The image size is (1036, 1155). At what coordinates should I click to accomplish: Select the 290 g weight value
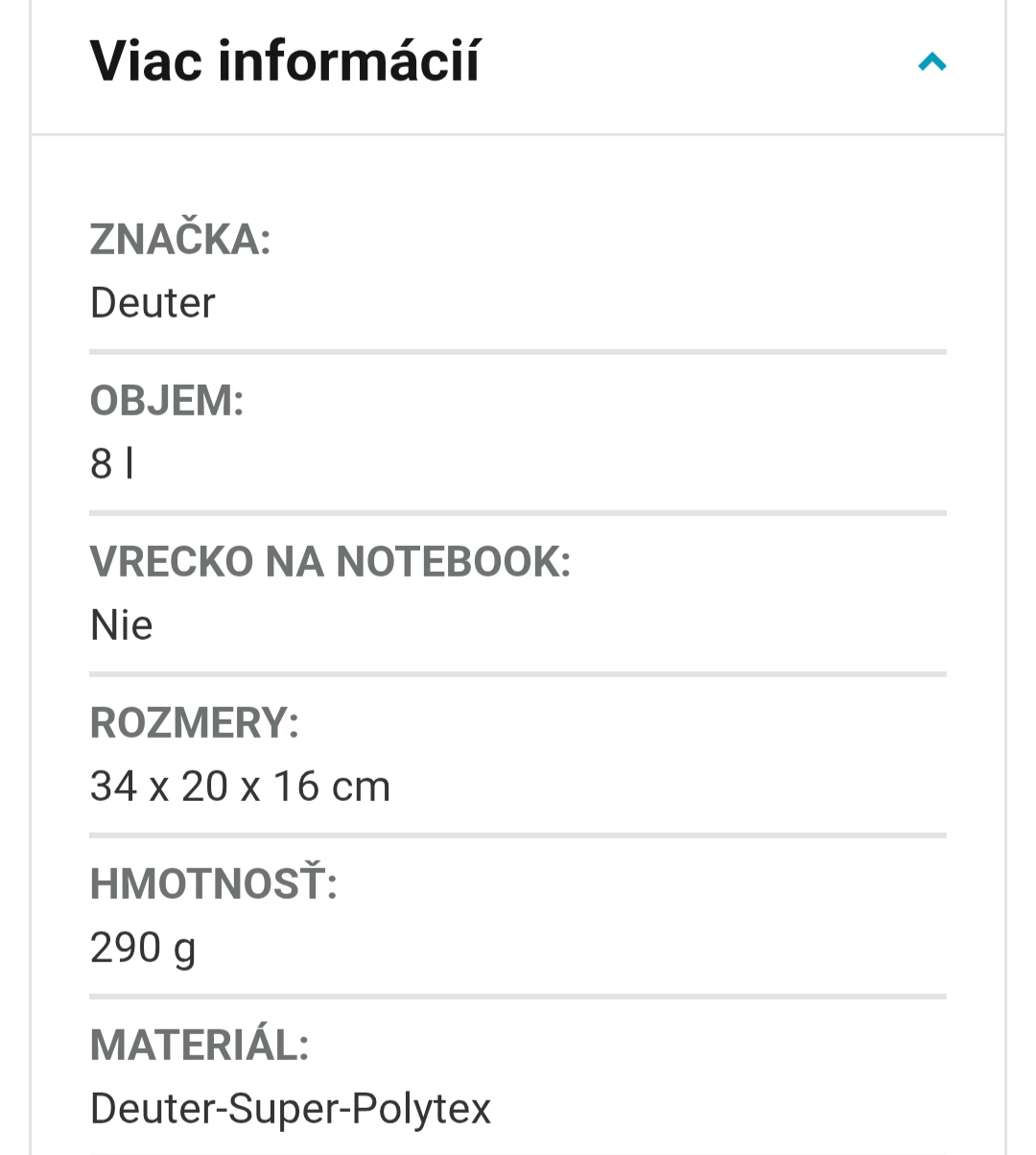(142, 948)
